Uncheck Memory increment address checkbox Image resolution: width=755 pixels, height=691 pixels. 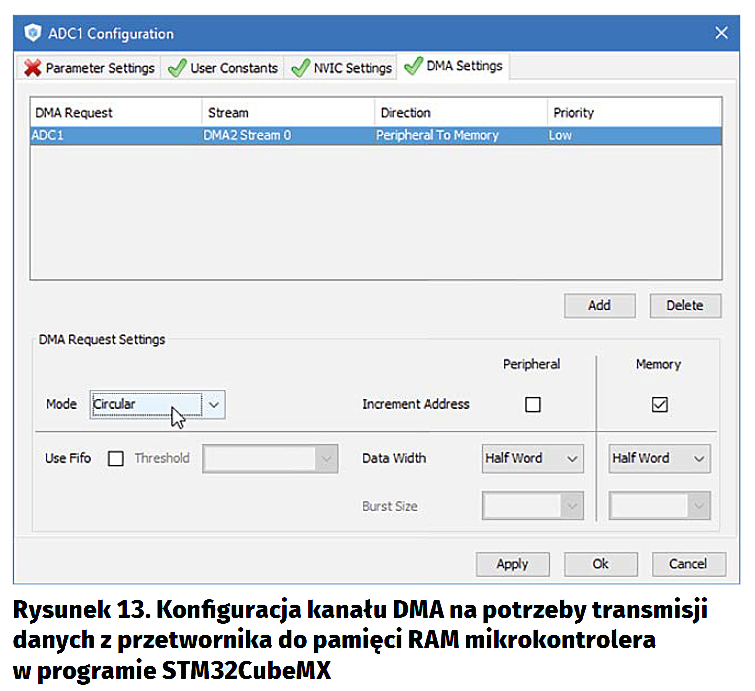659,405
